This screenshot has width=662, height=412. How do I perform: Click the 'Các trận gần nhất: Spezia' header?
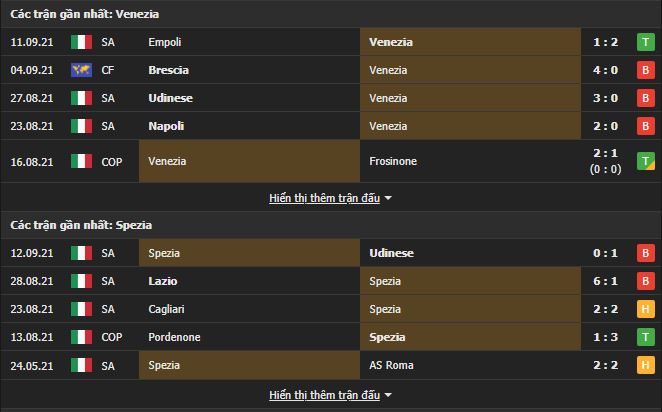[82, 225]
